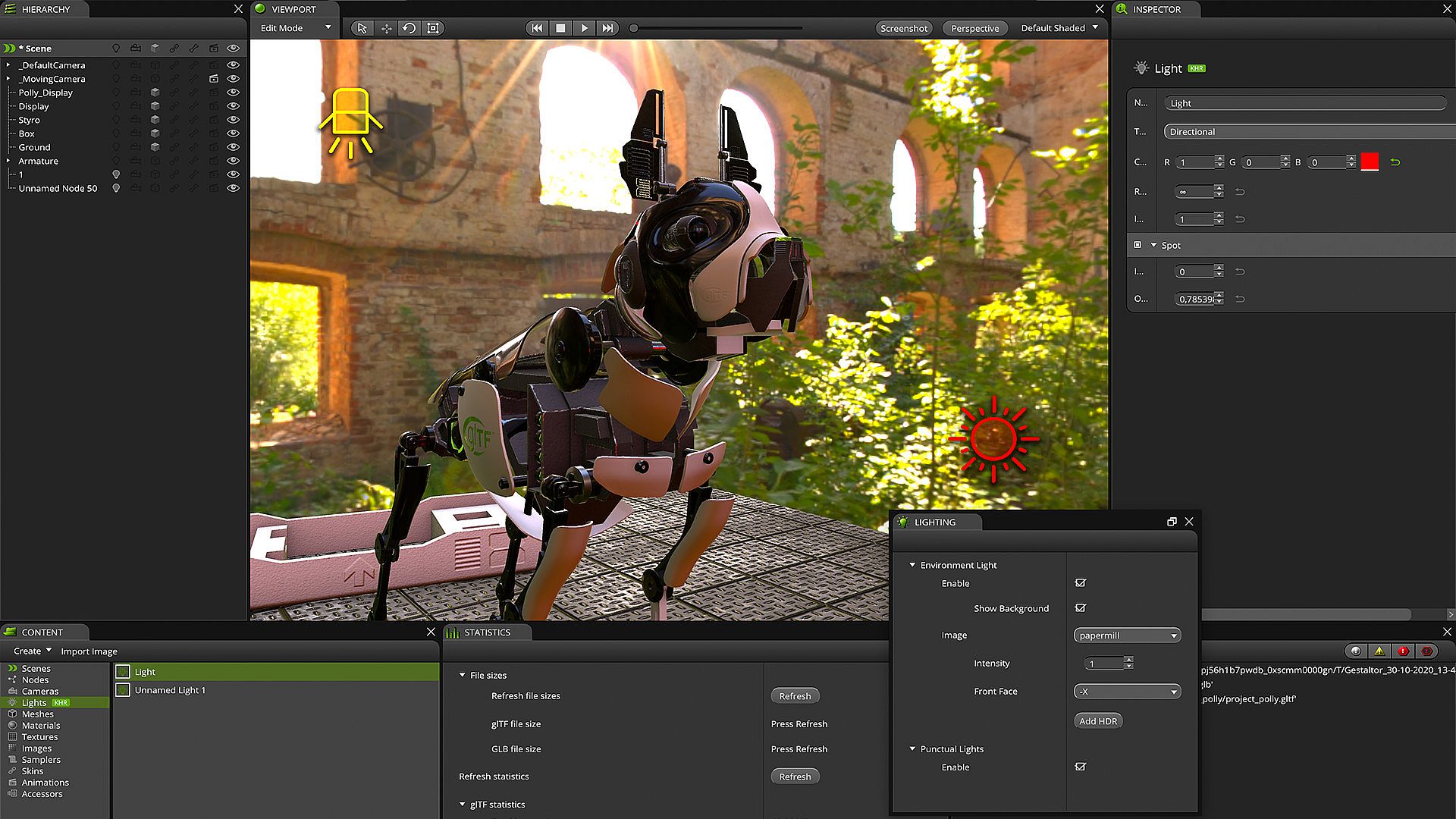The image size is (1456, 819).
Task: Click the Screenshot button
Action: [903, 28]
